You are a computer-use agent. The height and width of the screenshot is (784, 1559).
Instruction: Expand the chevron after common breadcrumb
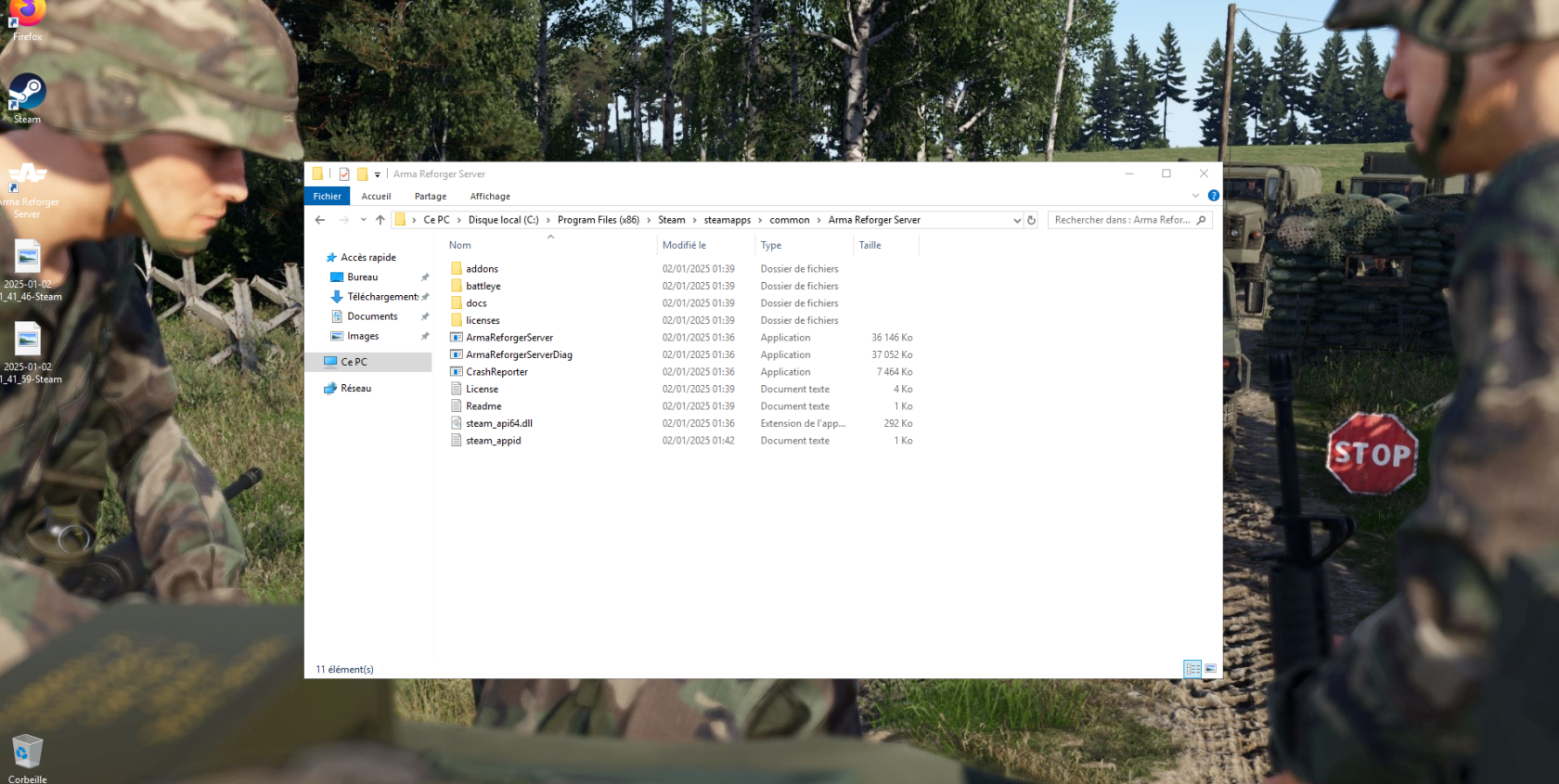click(x=819, y=220)
